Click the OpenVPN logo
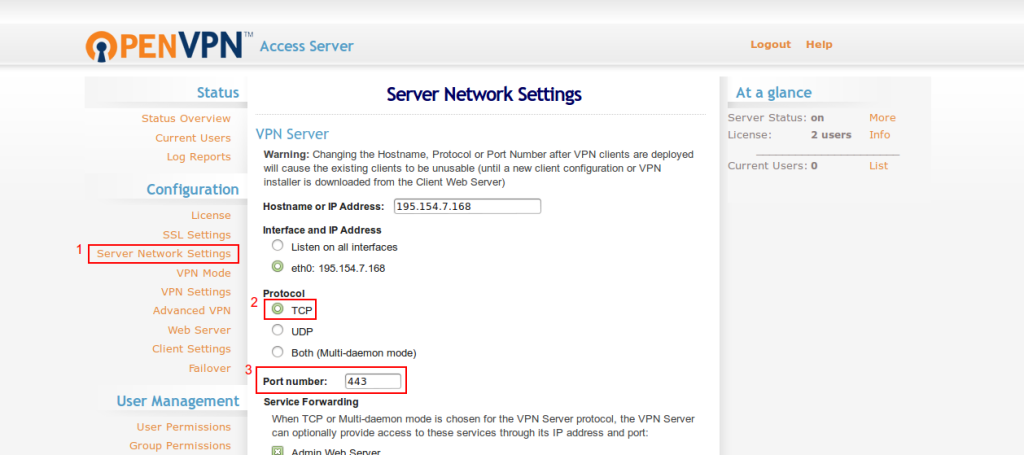The image size is (1024, 455). click(x=169, y=46)
